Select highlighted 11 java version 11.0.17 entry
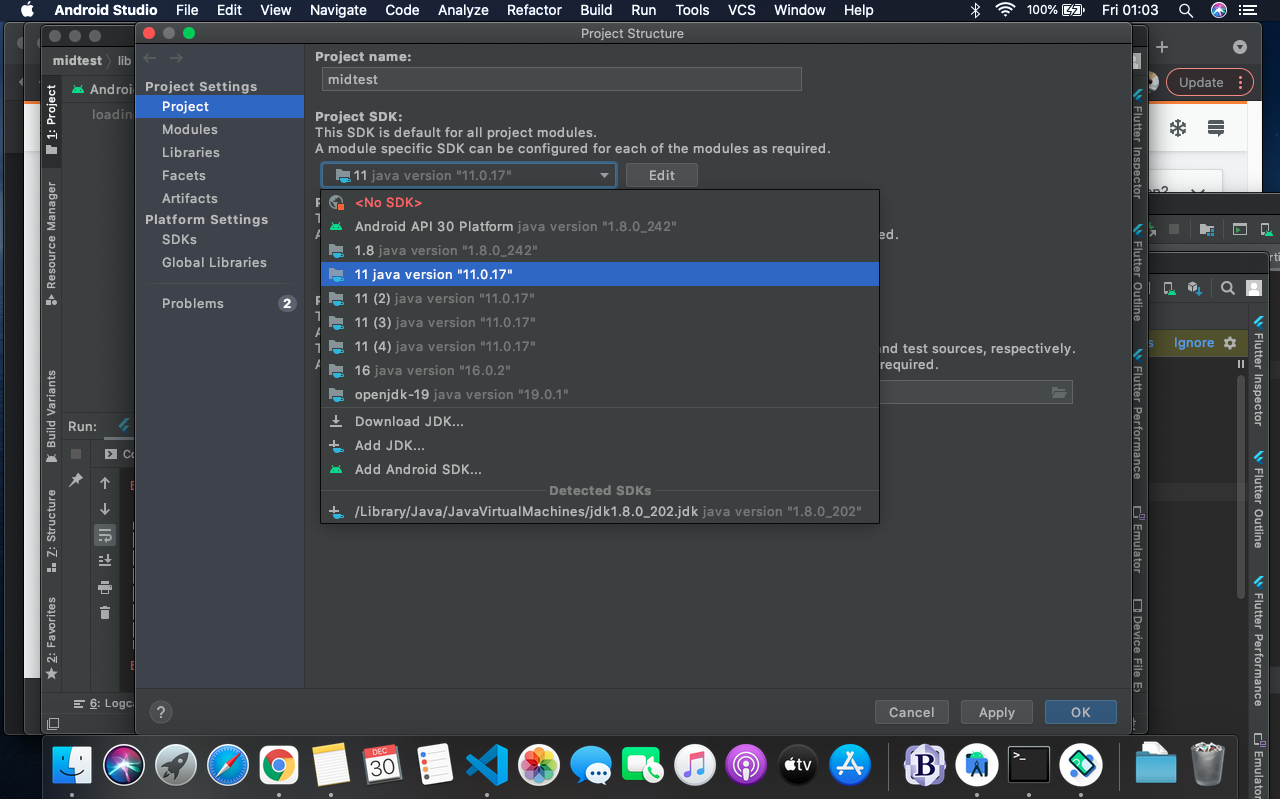The width and height of the screenshot is (1280, 799). (599, 274)
